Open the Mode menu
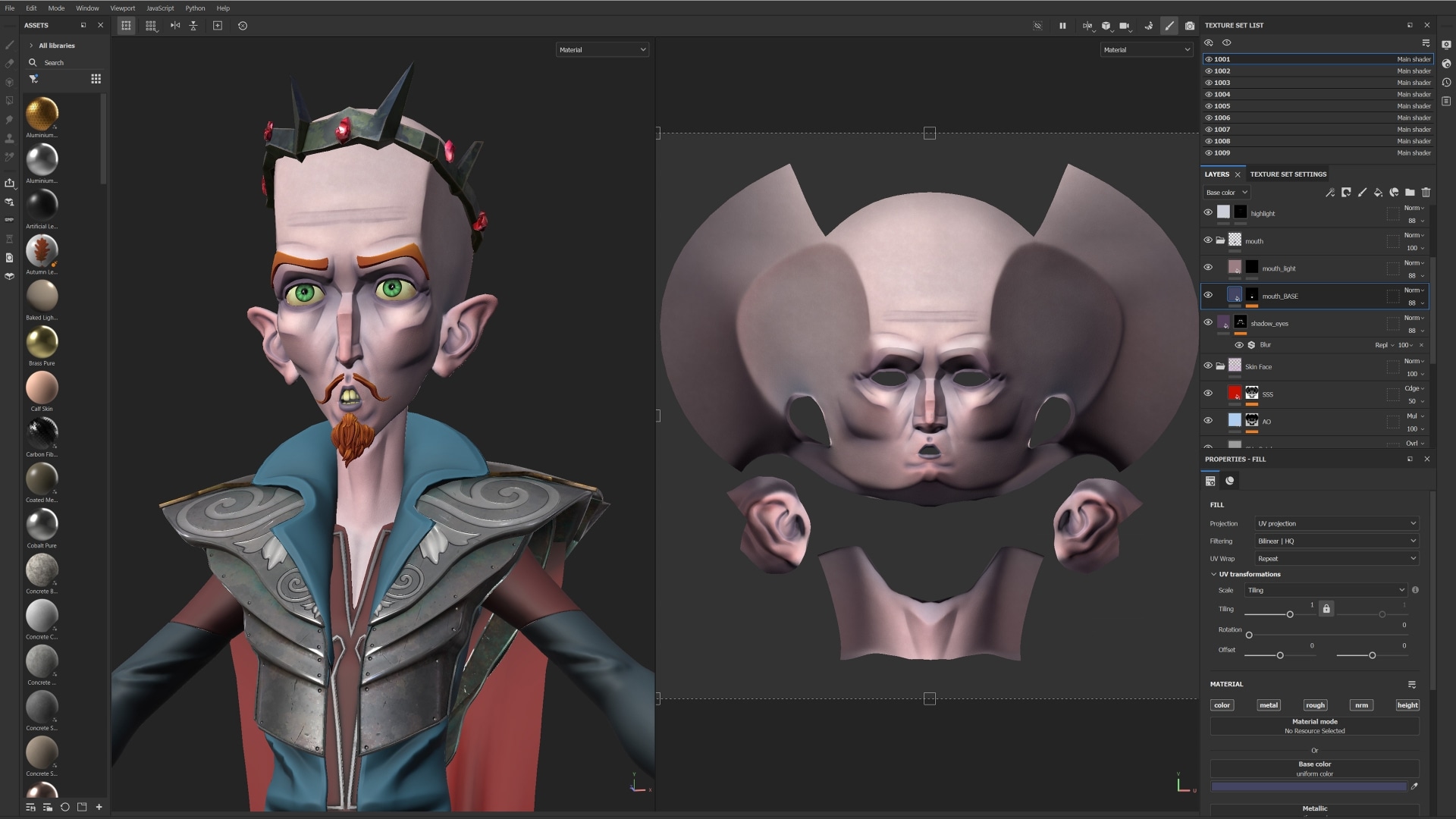Image resolution: width=1456 pixels, height=819 pixels. click(x=56, y=8)
